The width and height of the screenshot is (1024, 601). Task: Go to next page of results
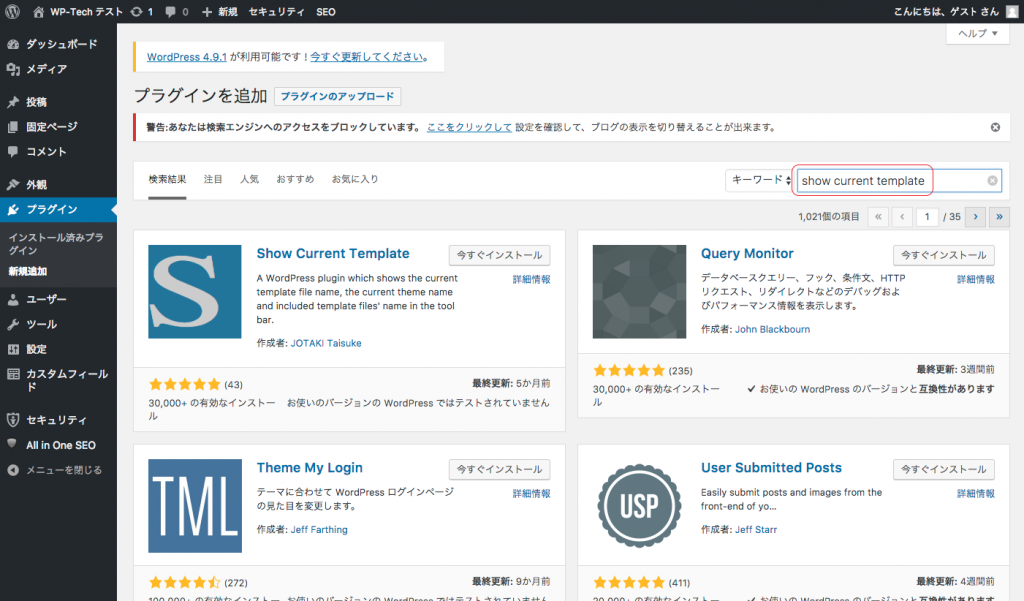point(976,217)
